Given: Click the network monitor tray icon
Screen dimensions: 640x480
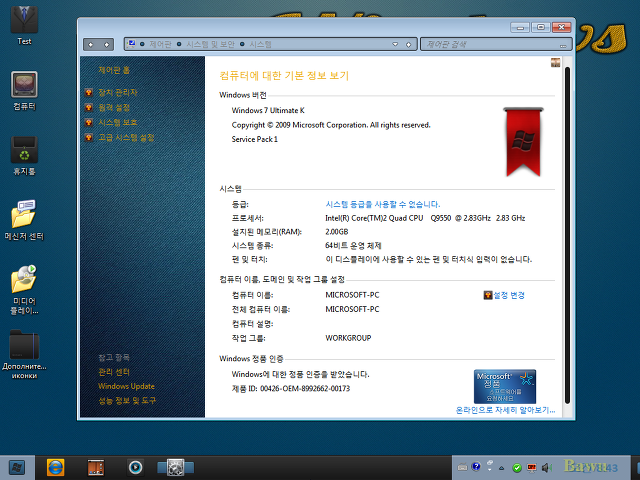Looking at the screenshot, I should [531, 467].
